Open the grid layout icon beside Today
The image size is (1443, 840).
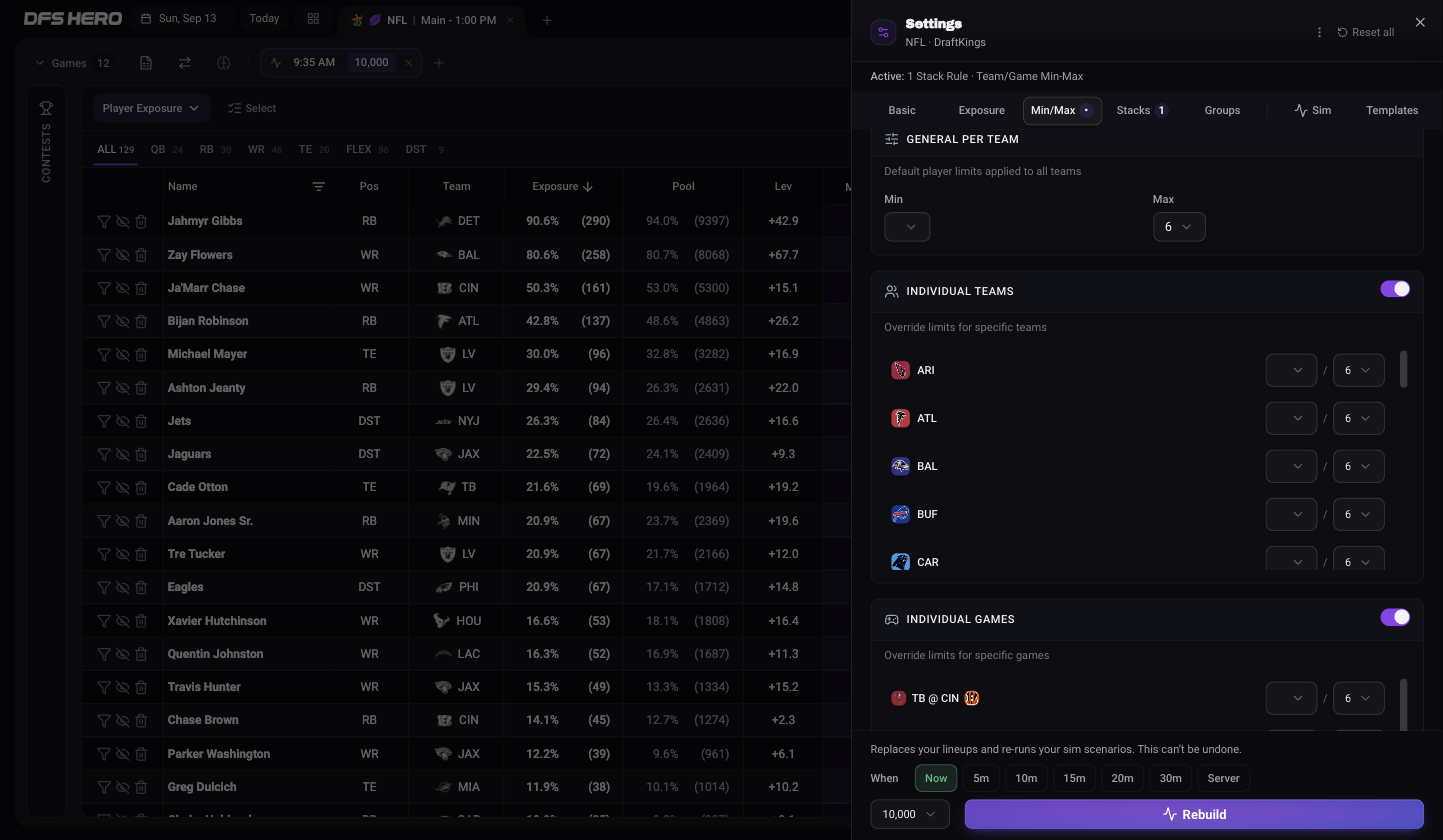[x=313, y=19]
